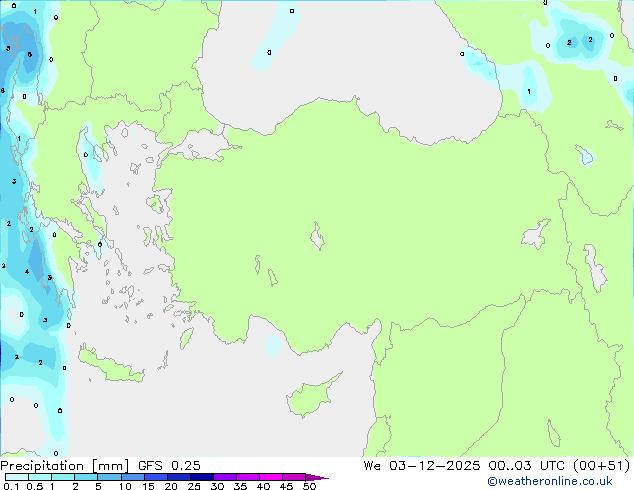Select the '00..03 UTC' time range text
This screenshot has width=634, height=490.
point(526,466)
